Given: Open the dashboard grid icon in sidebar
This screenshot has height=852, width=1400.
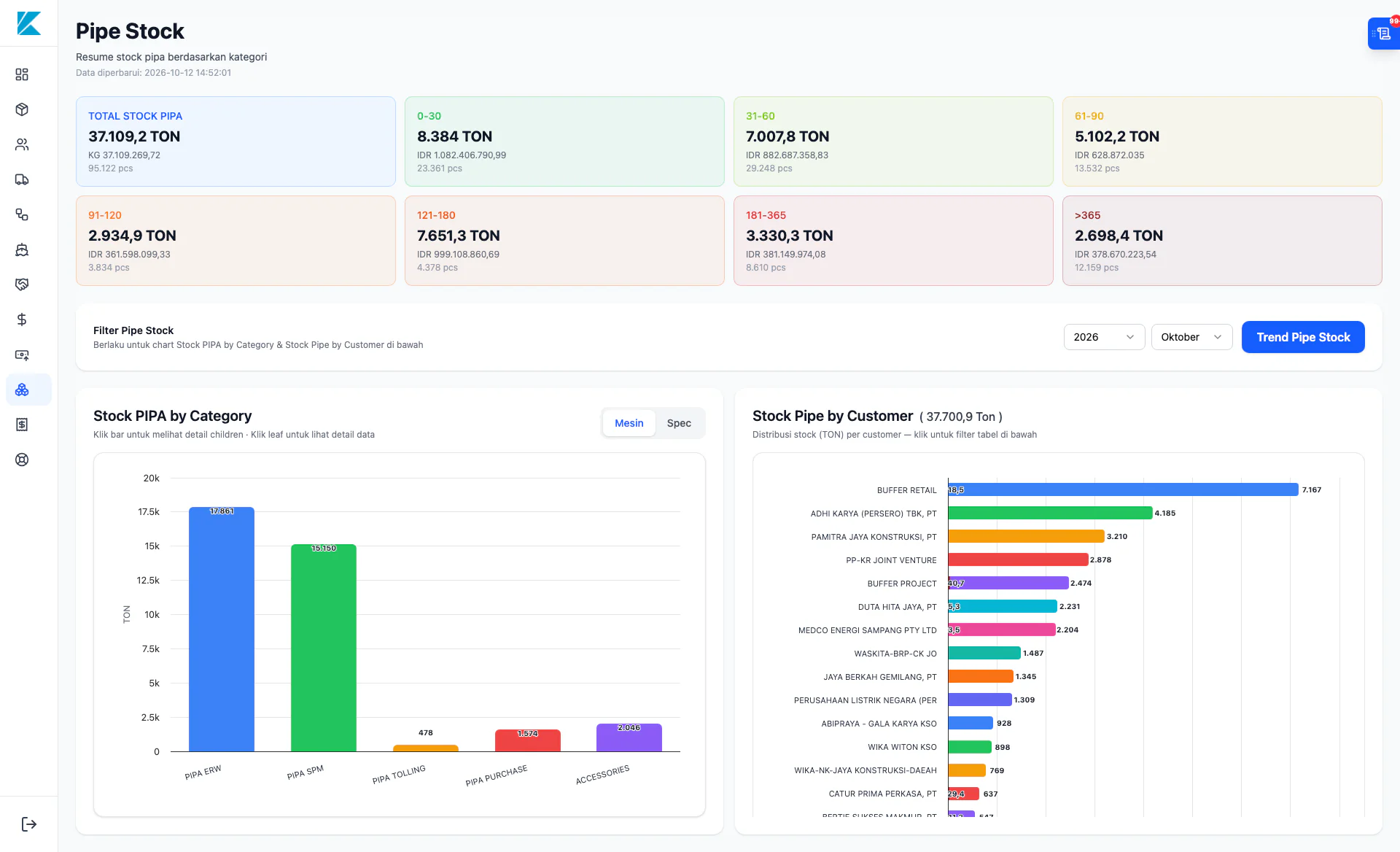Looking at the screenshot, I should [x=22, y=74].
